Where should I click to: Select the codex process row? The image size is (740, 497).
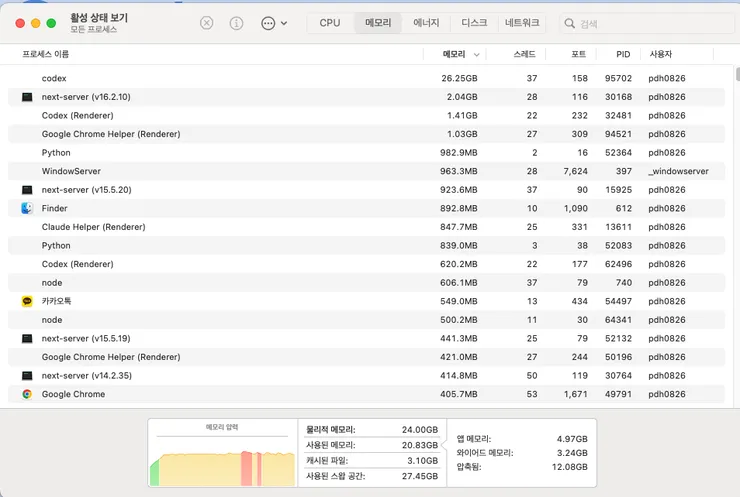tap(366, 78)
